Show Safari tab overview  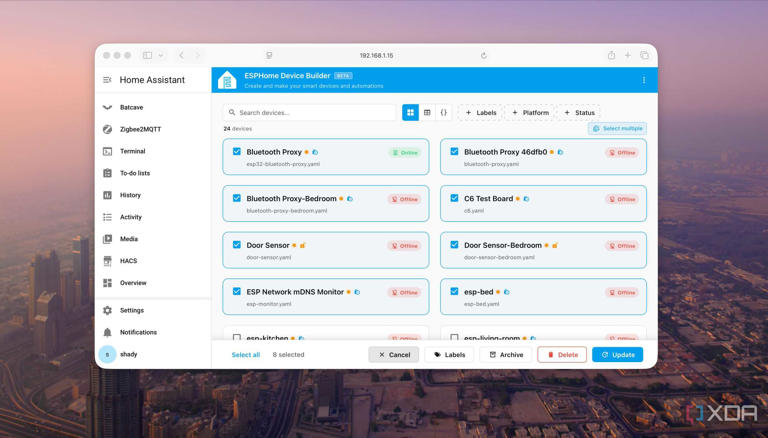(x=645, y=55)
